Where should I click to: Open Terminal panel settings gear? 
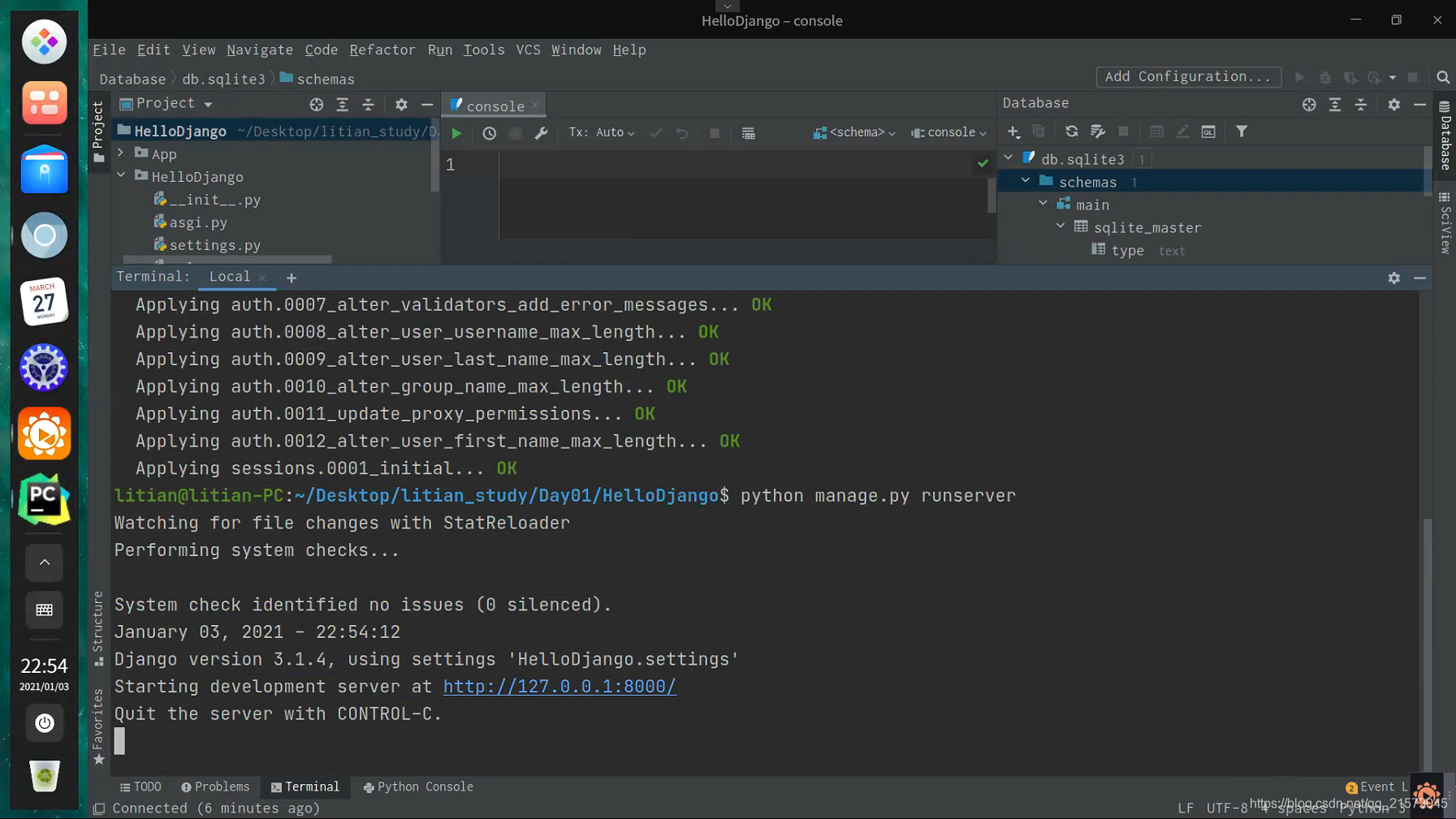pos(1393,278)
